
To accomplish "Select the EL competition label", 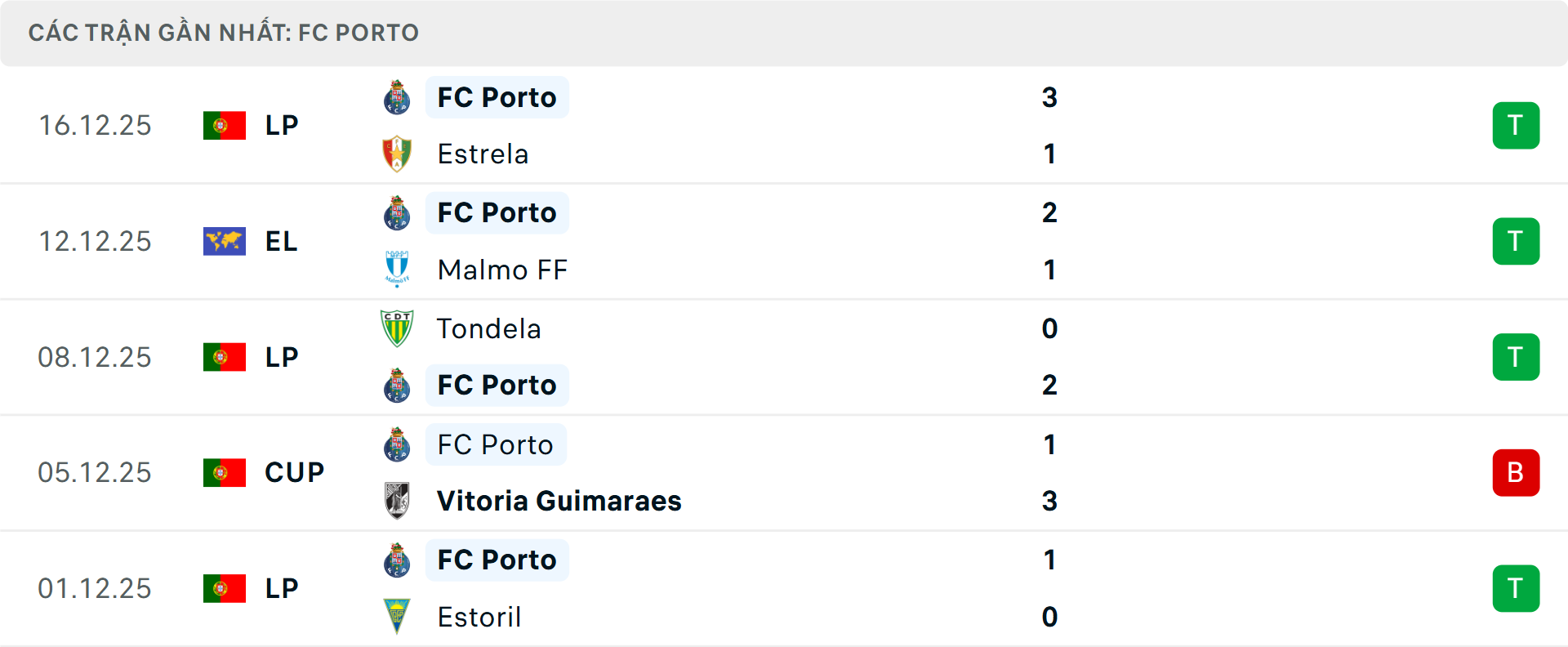I will (x=281, y=241).
